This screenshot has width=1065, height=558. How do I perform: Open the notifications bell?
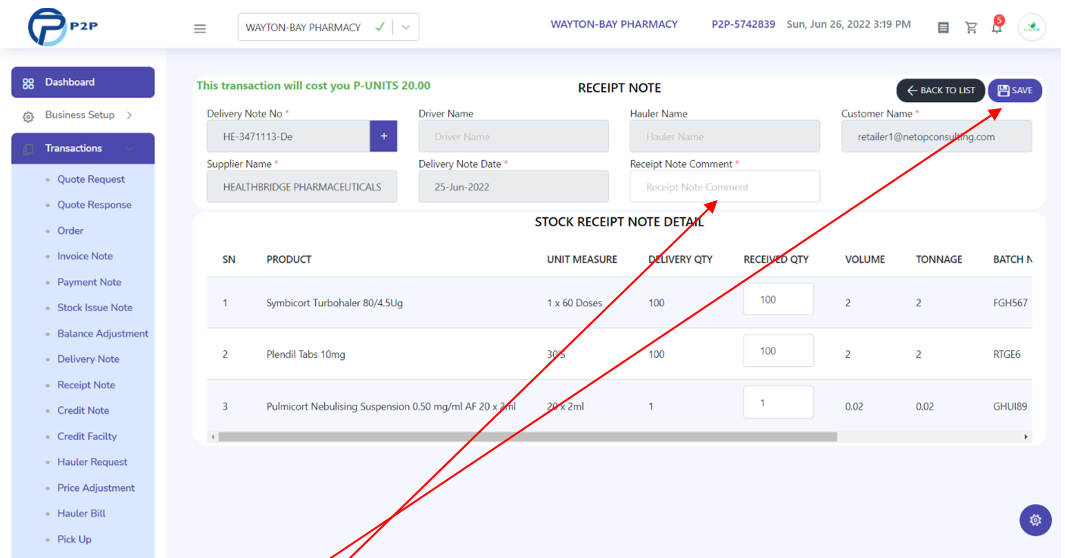996,27
